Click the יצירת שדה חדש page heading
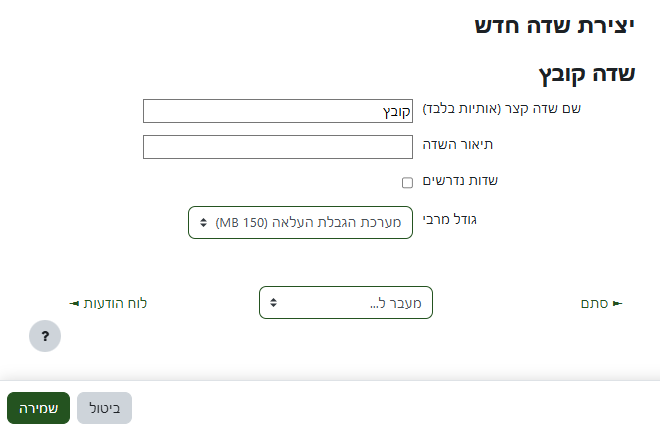The height and width of the screenshot is (434, 660). click(x=554, y=27)
